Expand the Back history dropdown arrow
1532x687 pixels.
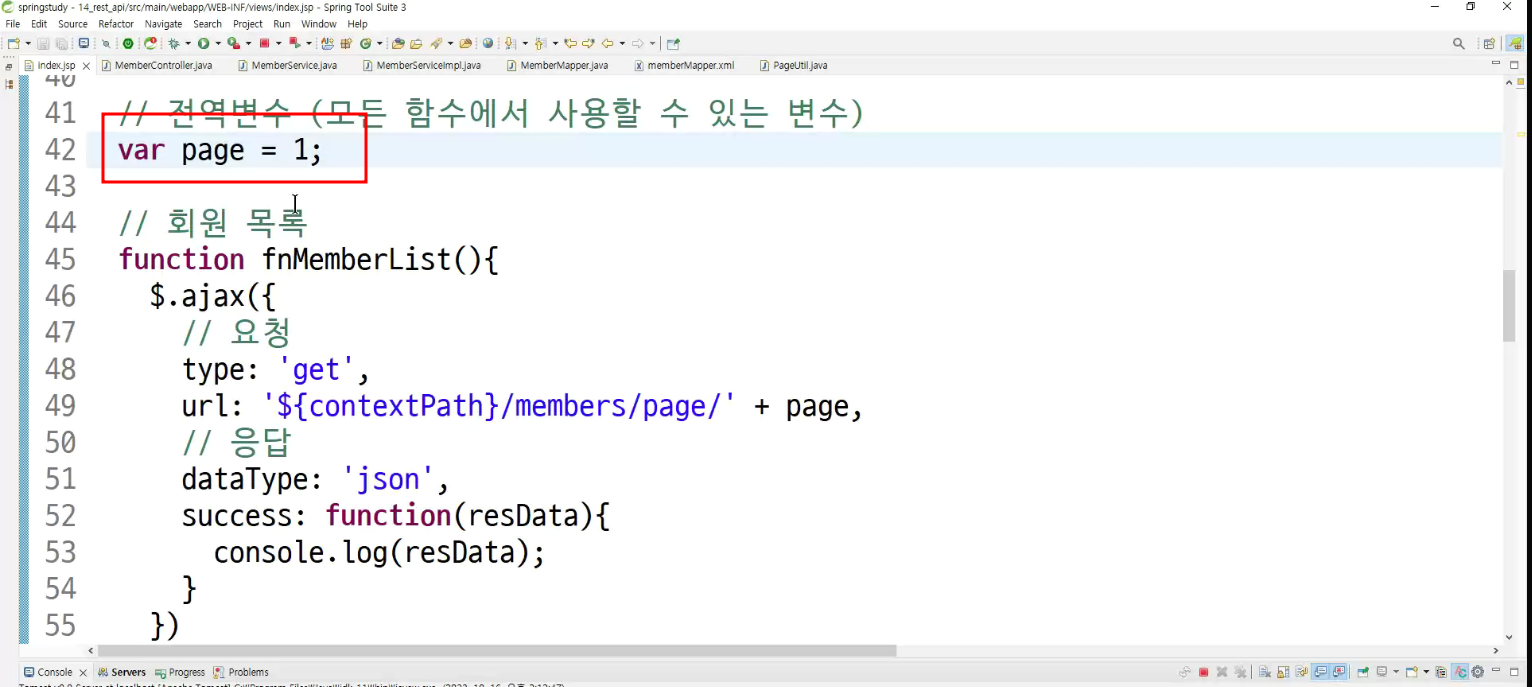(622, 44)
